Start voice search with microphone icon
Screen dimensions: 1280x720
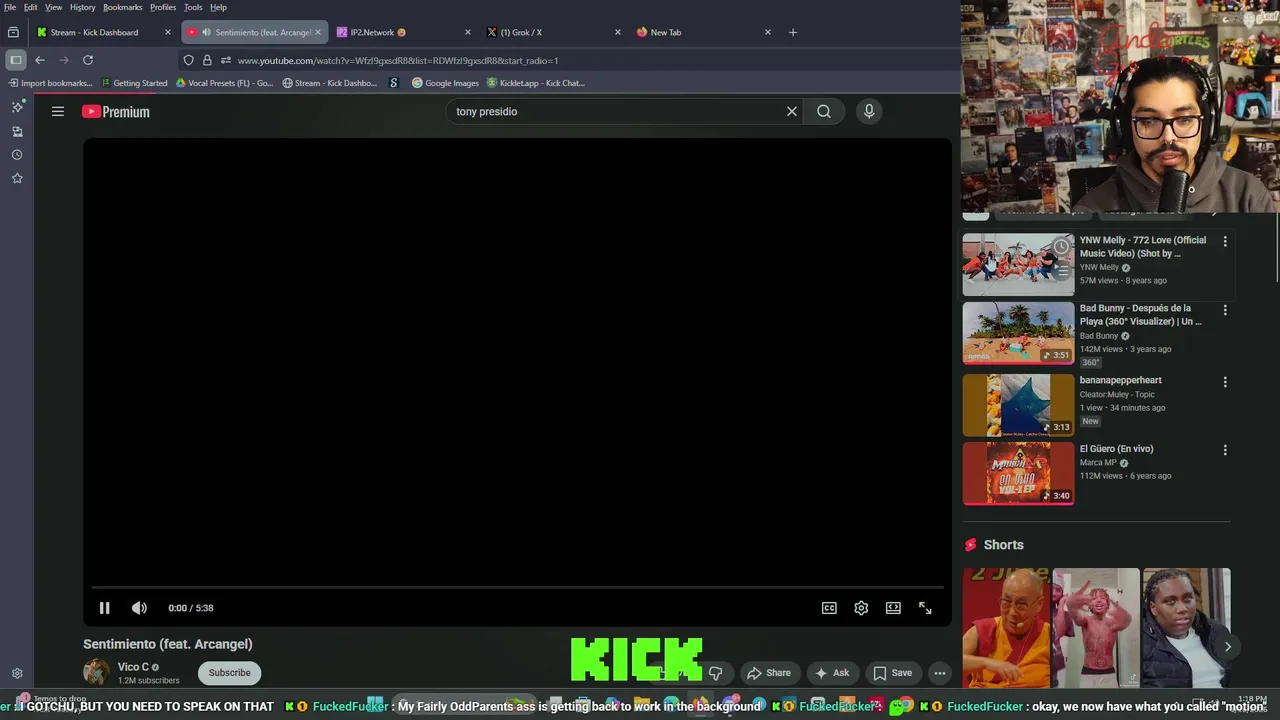click(869, 111)
